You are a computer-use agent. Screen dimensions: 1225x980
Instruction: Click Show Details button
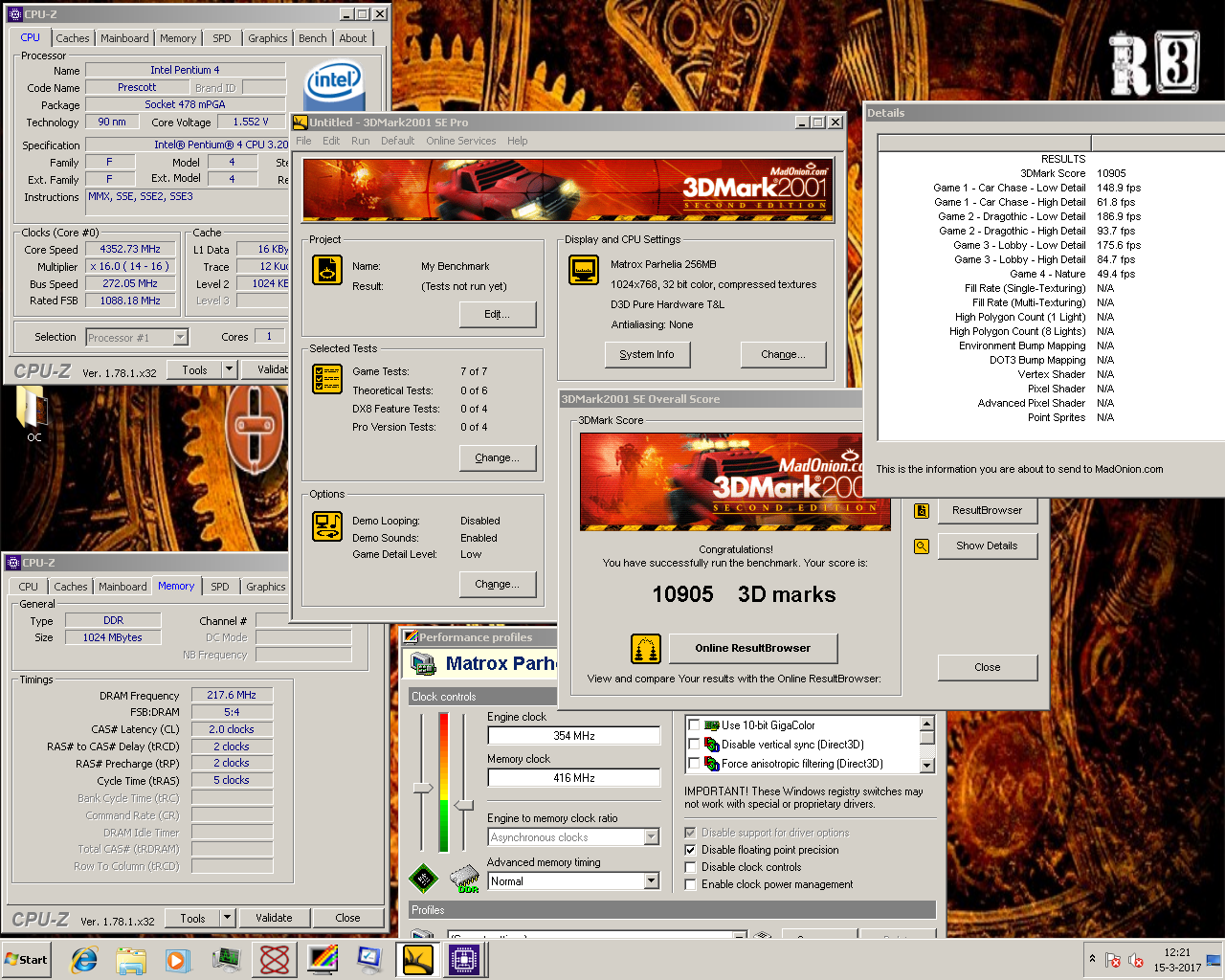coord(987,546)
